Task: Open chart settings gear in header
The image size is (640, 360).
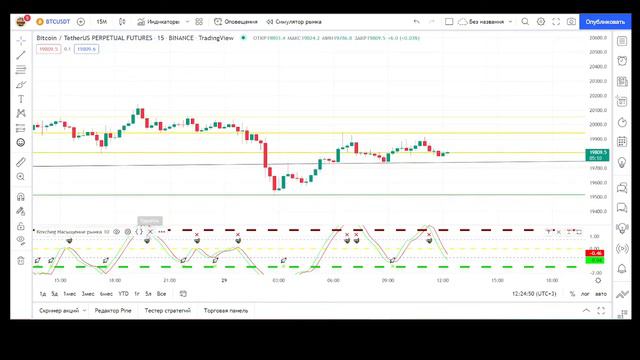Action: coord(541,22)
